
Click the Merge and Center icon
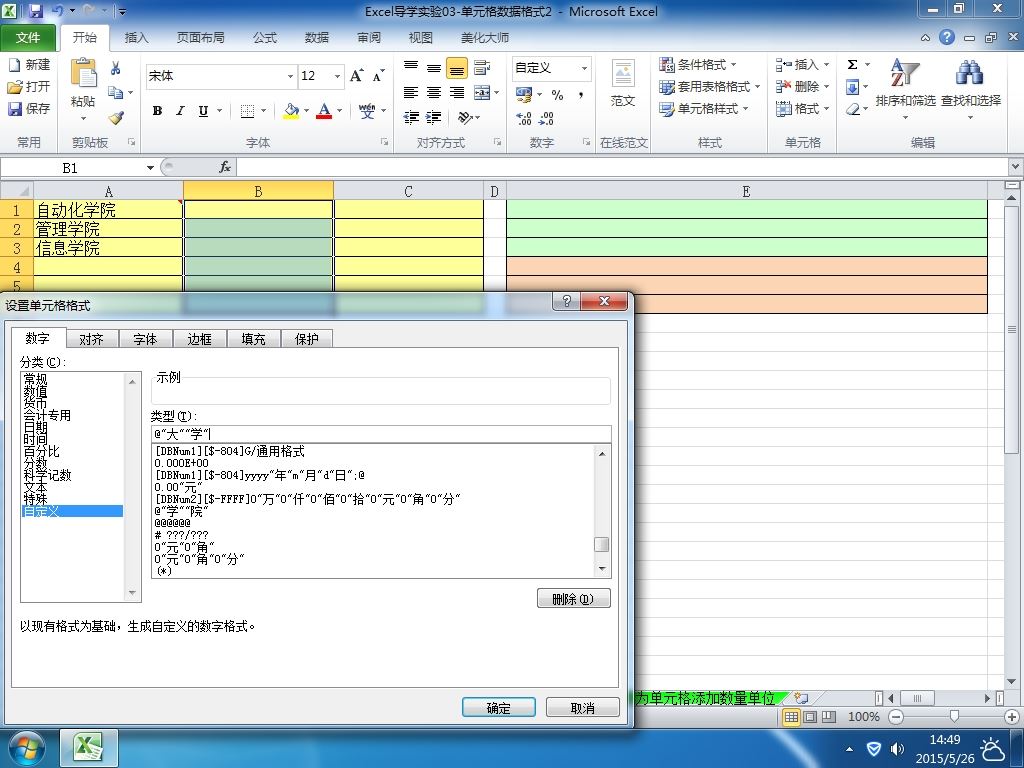point(482,93)
